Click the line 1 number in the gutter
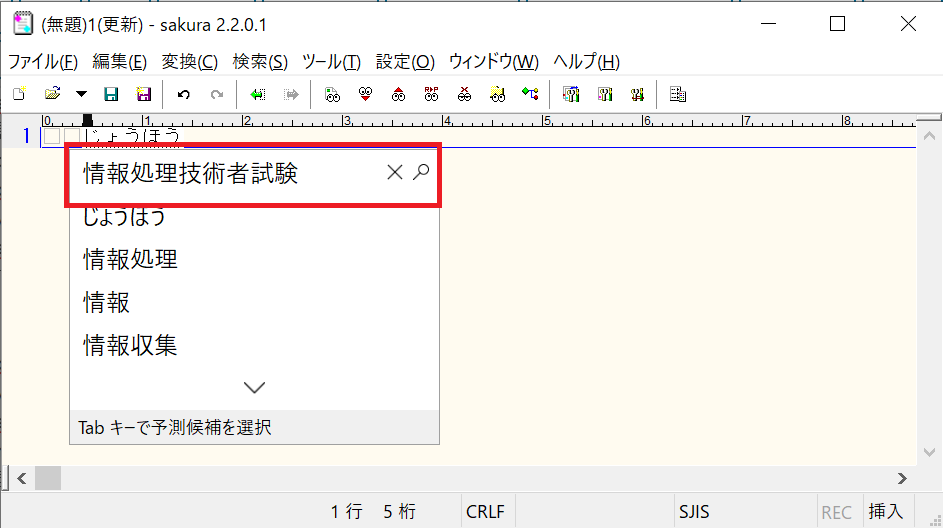The height and width of the screenshot is (528, 943). pos(26,136)
